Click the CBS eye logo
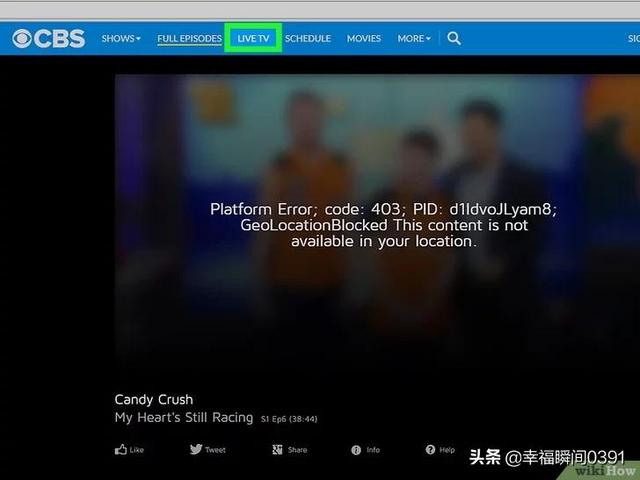 (x=22, y=39)
